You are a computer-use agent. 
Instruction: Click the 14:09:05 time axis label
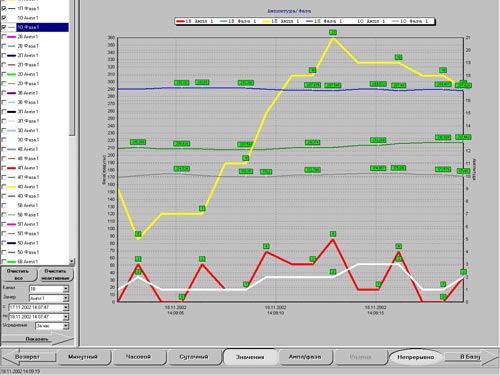pos(175,310)
